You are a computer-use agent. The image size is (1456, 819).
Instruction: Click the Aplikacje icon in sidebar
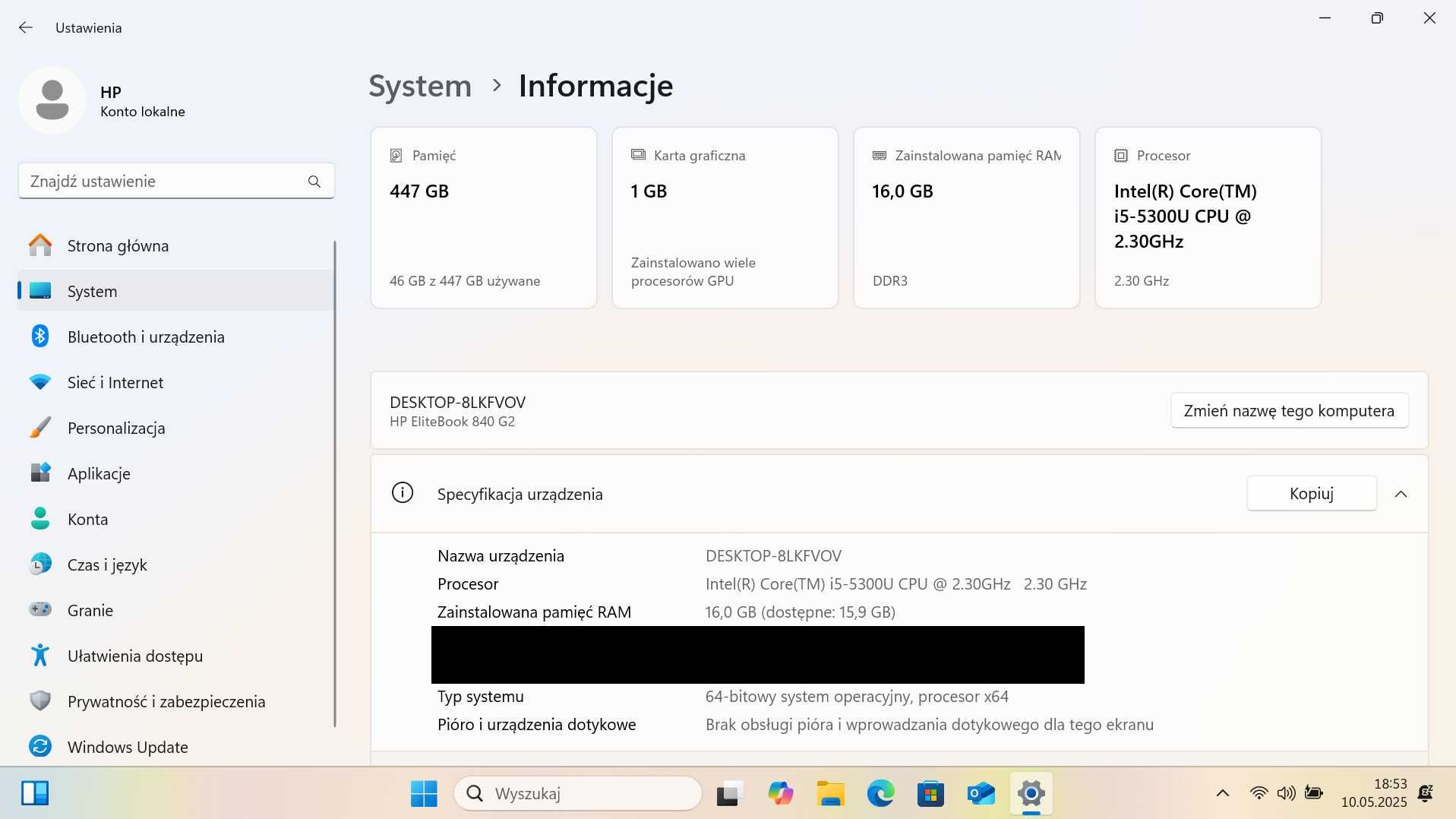(x=40, y=473)
